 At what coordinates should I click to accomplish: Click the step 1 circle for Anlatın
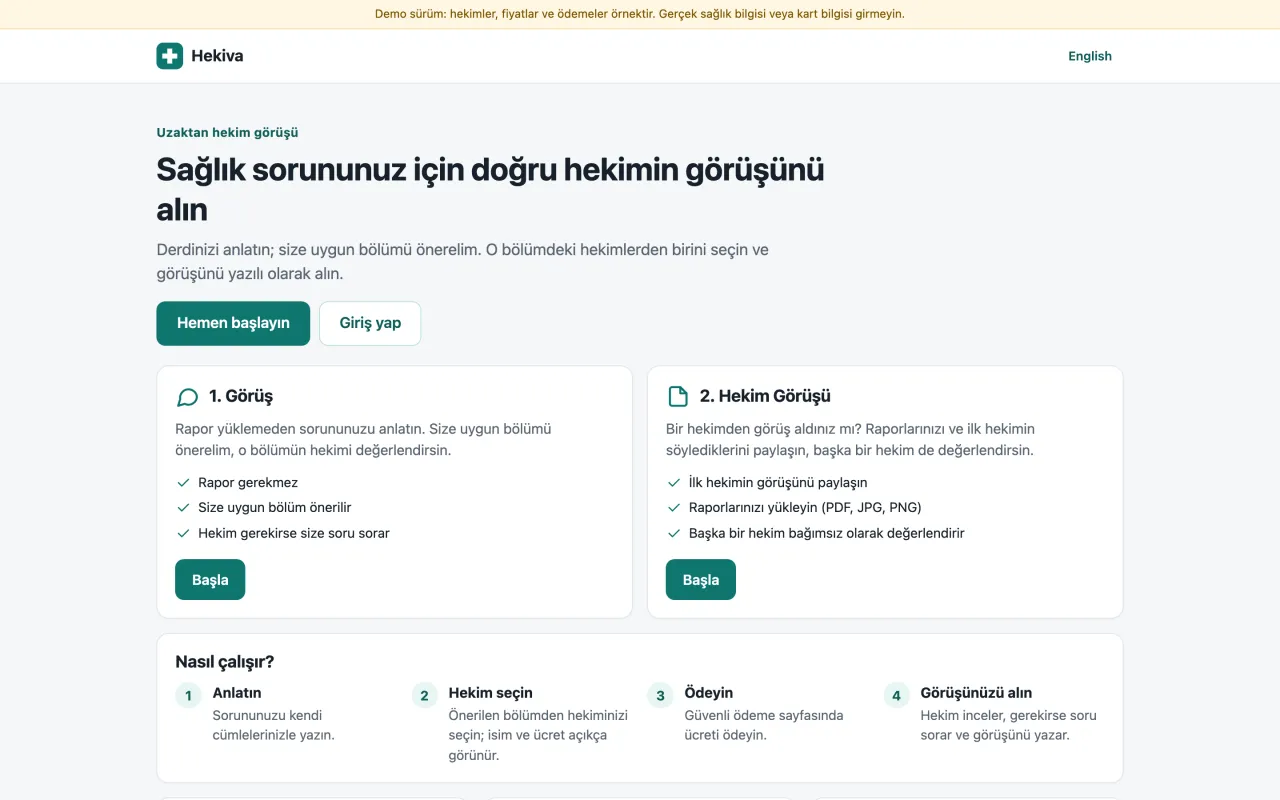point(188,695)
